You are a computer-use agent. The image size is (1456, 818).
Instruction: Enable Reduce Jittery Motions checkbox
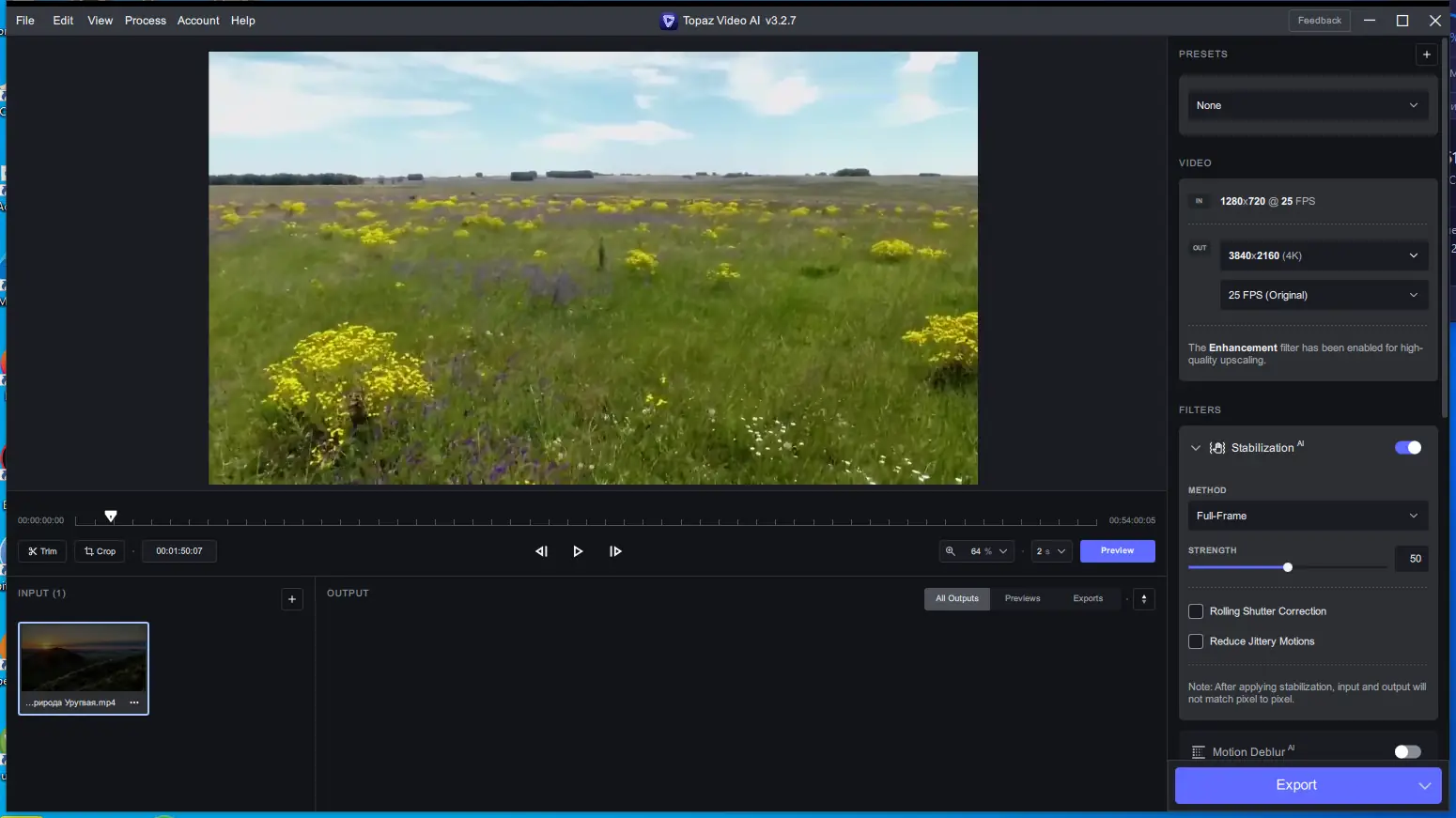[1196, 641]
